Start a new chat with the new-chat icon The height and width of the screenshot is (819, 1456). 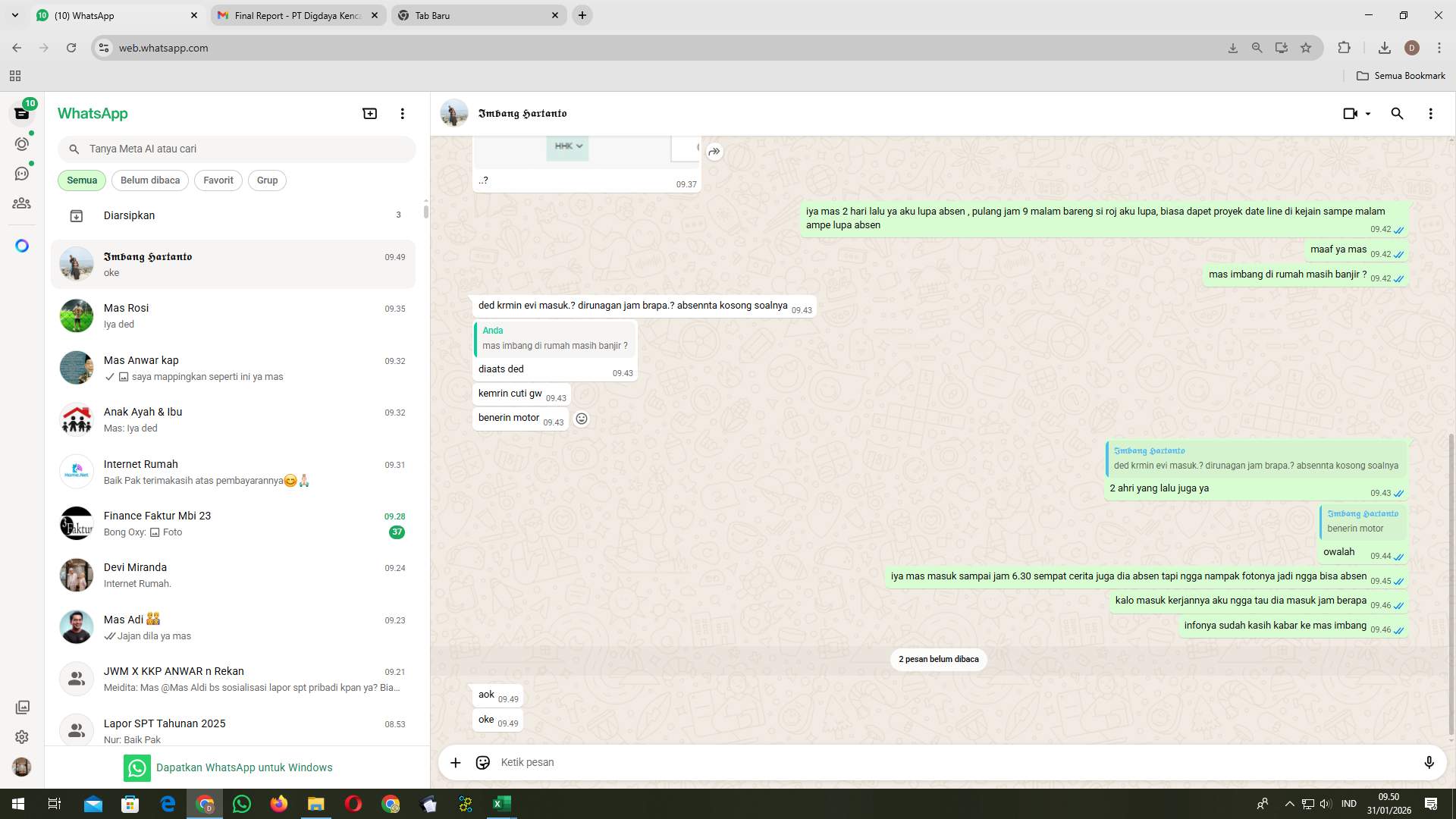coord(369,113)
